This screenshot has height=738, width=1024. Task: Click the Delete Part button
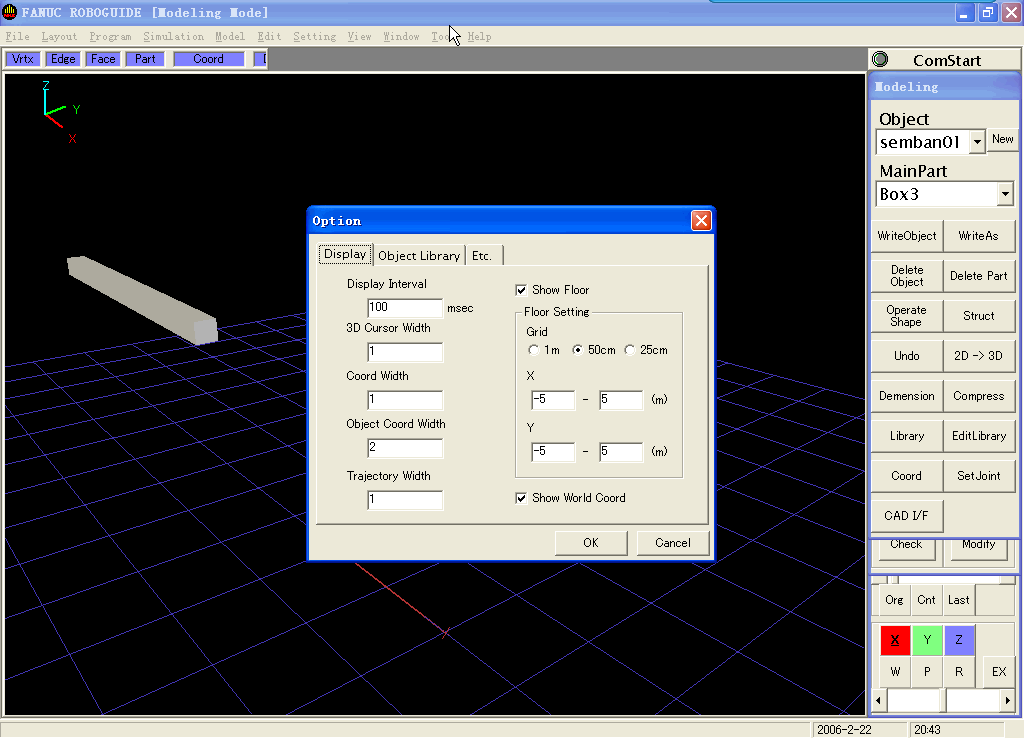[978, 276]
